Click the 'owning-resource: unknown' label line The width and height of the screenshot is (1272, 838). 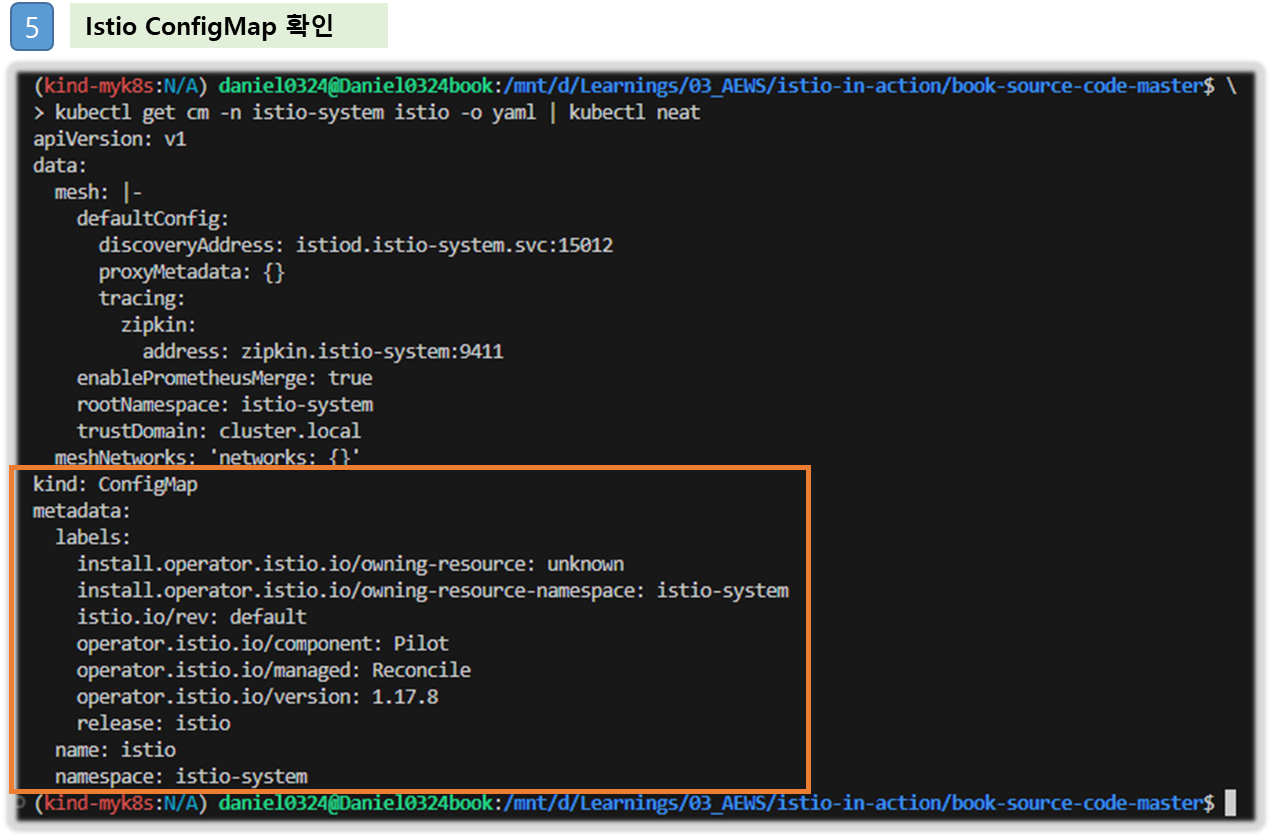pyautogui.click(x=351, y=564)
